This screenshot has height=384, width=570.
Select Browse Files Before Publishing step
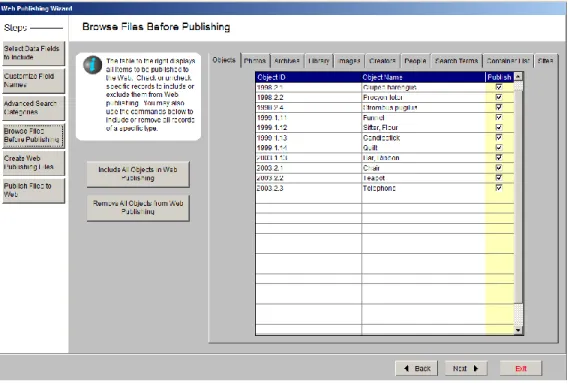[x=33, y=136]
